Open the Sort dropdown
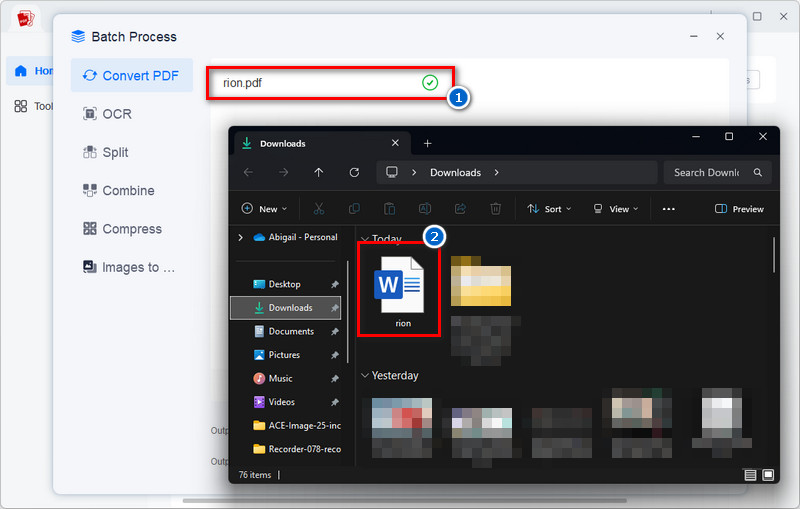 pos(549,209)
